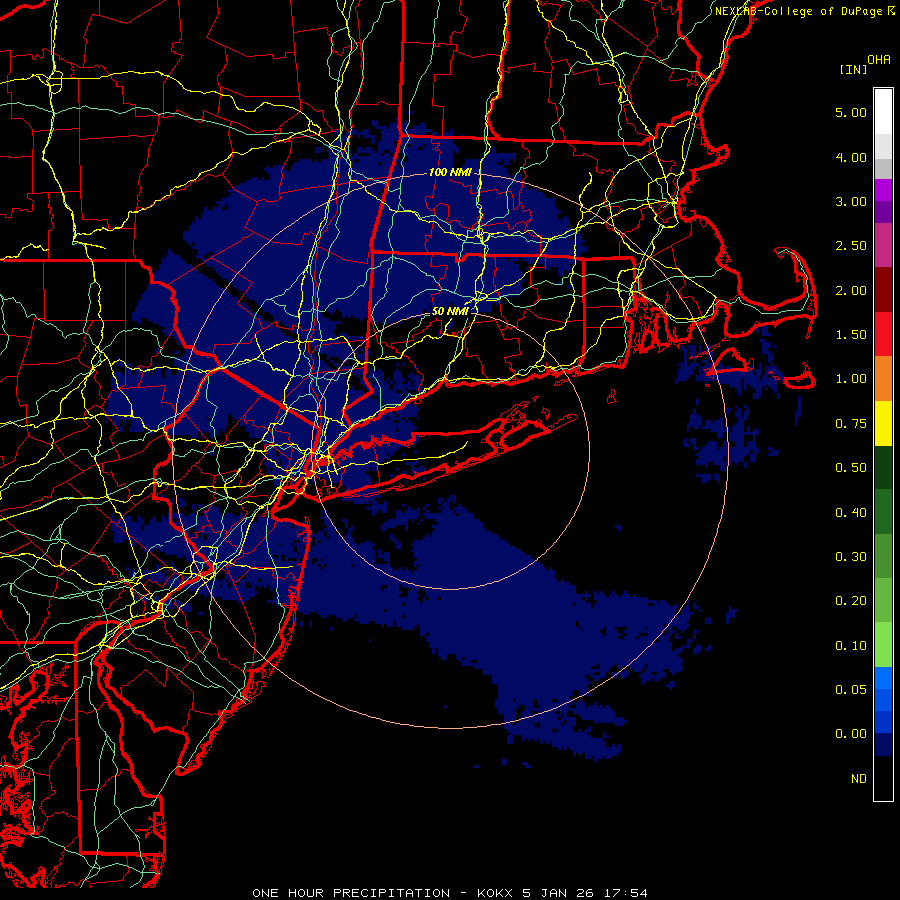Click the 2.50 legend value

click(851, 246)
